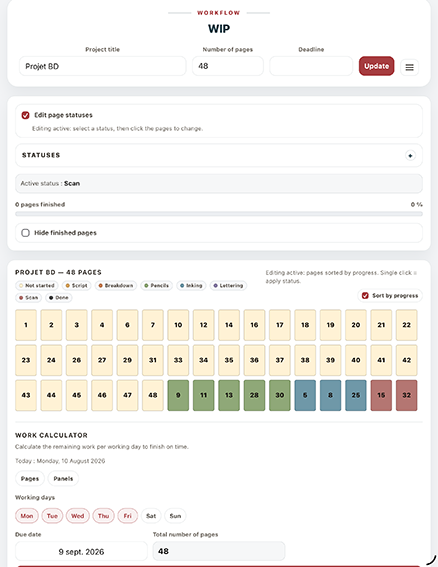This screenshot has width=438, height=567.
Task: Pick the Scan status chip
Action: tap(29, 298)
